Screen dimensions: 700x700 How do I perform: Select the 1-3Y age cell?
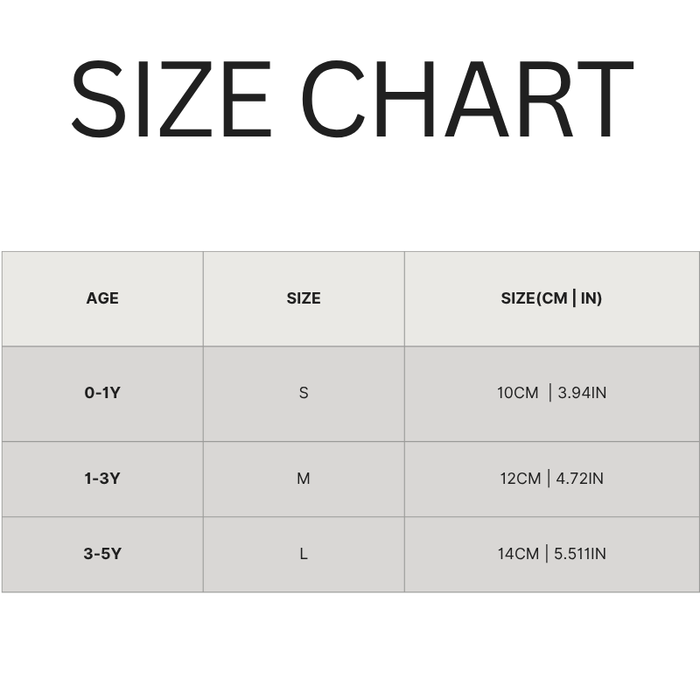(x=102, y=479)
